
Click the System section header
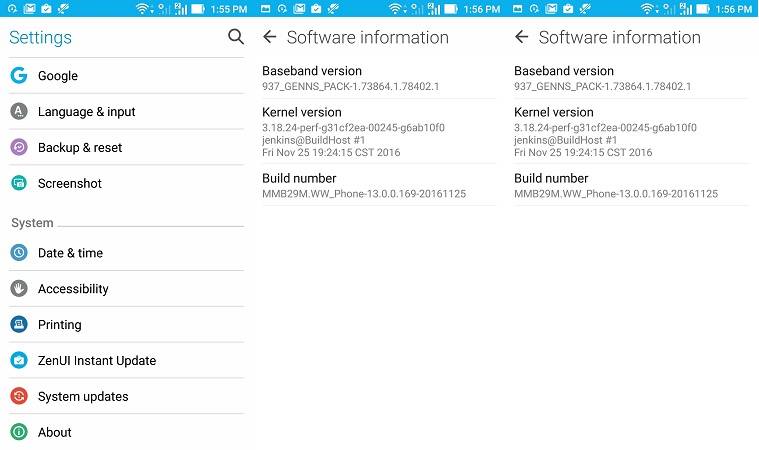coord(32,223)
